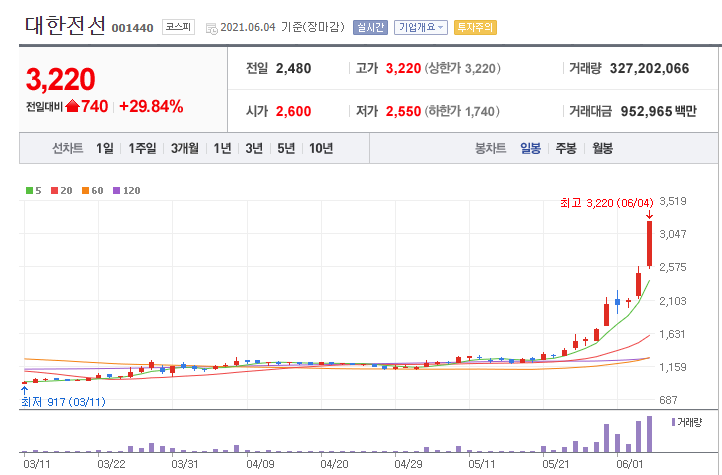Click the 06/01 date axis label

coord(629,464)
